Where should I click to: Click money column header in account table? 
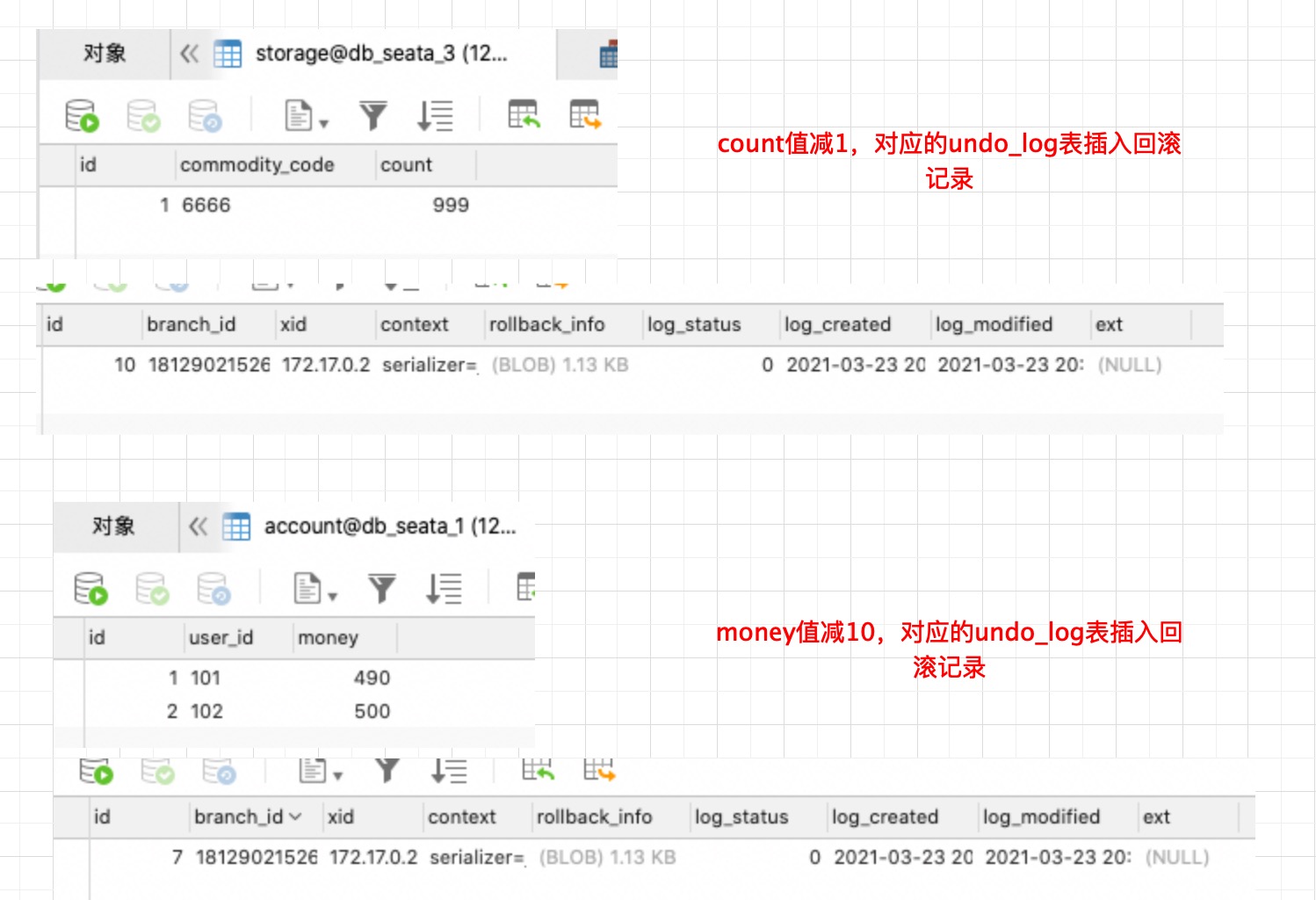[328, 638]
